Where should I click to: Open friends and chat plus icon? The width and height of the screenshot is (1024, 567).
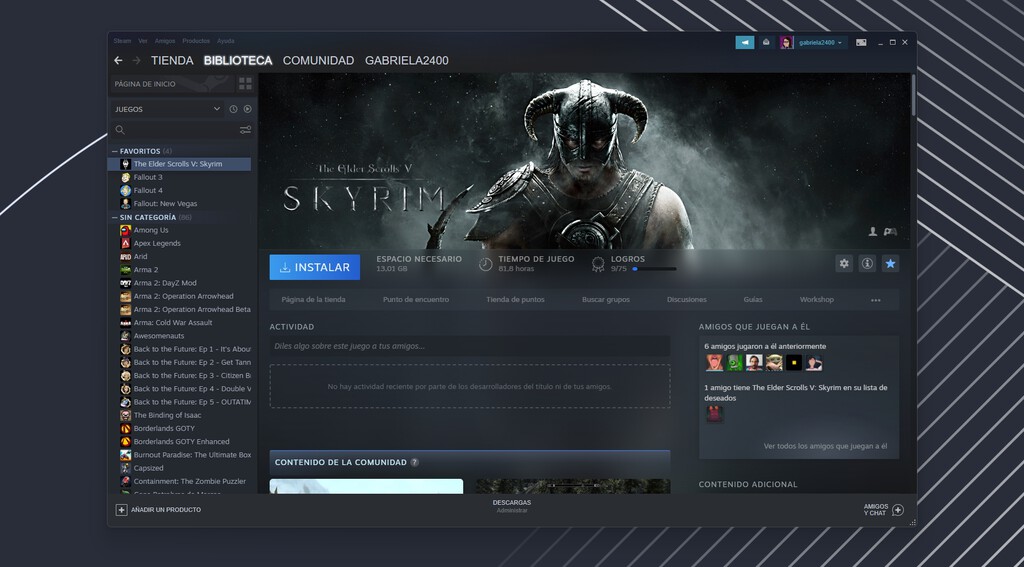click(x=898, y=510)
